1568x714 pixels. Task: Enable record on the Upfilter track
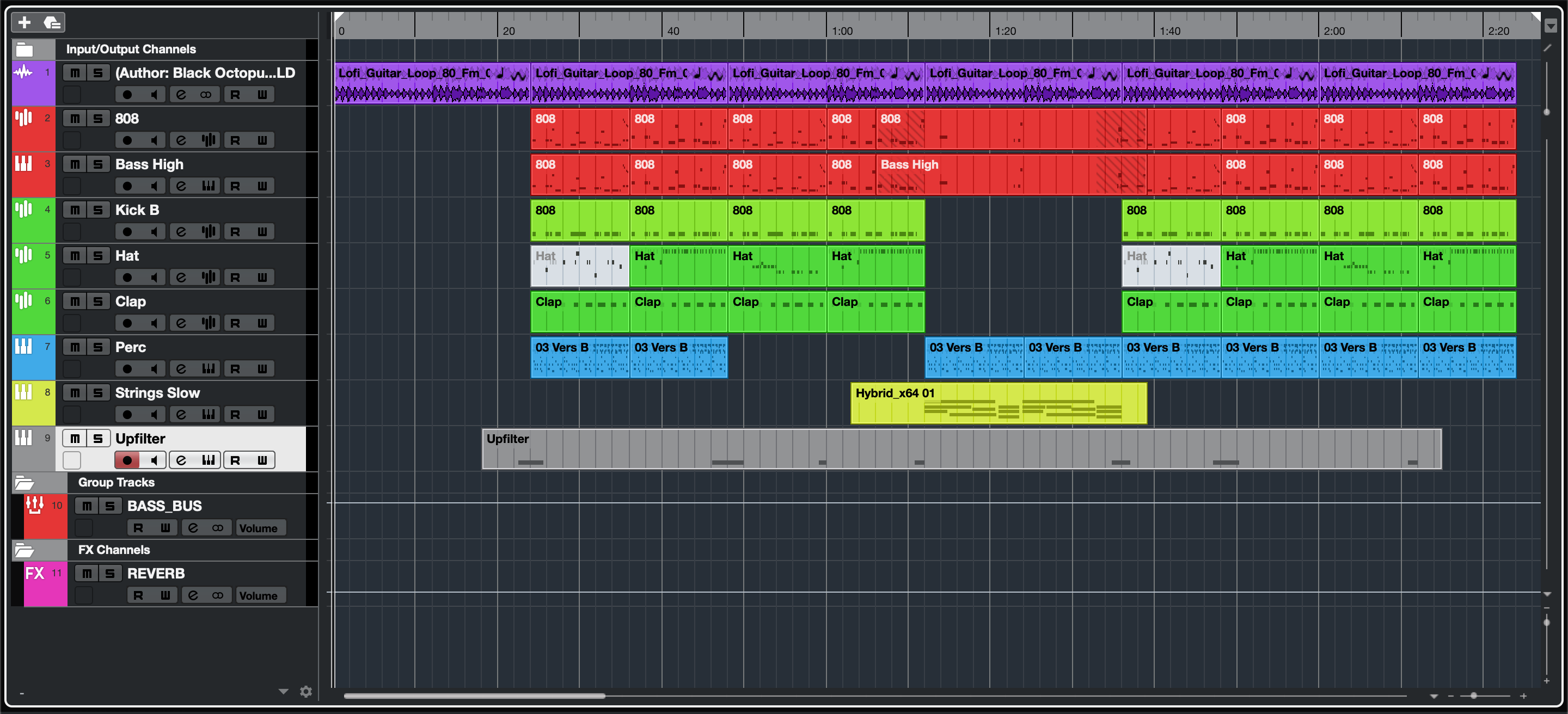pos(127,460)
